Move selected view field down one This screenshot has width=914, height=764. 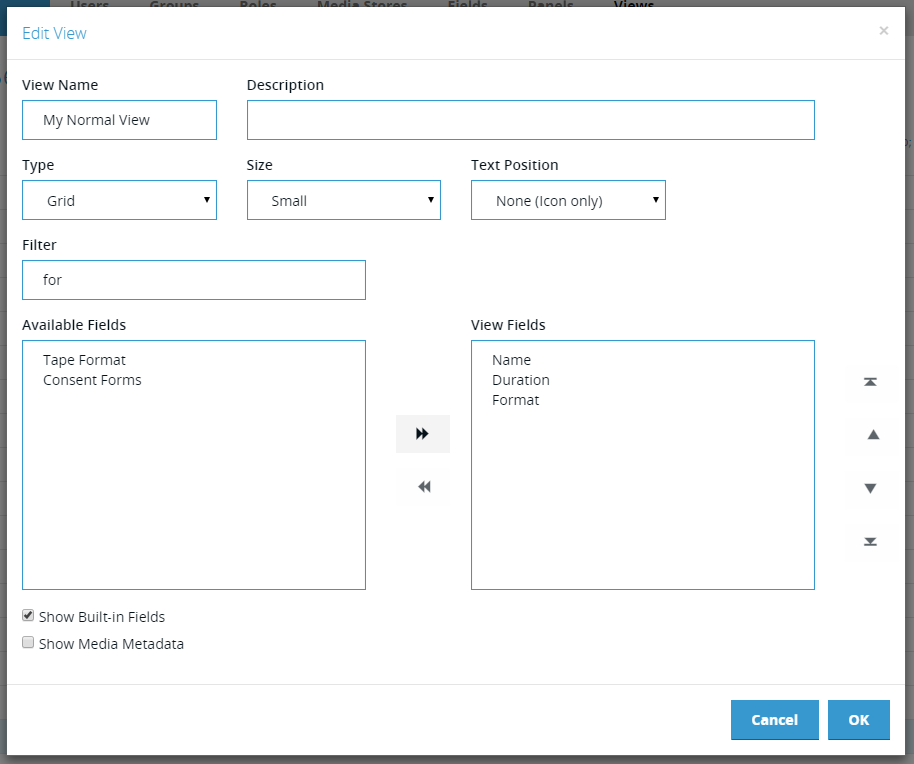870,488
